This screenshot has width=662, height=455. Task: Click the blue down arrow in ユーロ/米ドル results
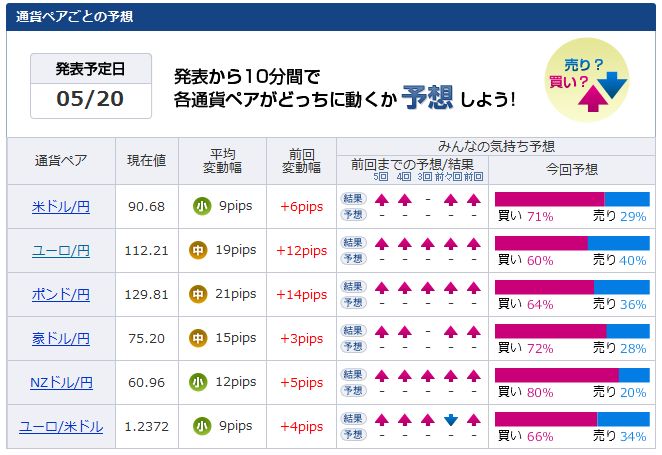click(x=451, y=419)
